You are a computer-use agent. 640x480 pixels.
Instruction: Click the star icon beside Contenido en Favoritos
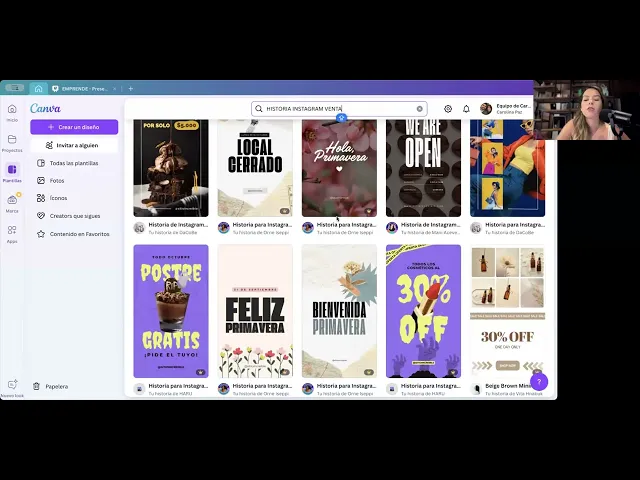click(41, 234)
